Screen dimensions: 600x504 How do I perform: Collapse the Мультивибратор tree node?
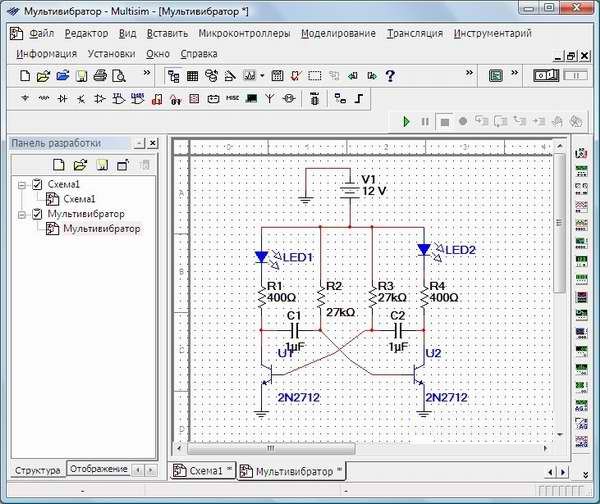click(x=22, y=214)
